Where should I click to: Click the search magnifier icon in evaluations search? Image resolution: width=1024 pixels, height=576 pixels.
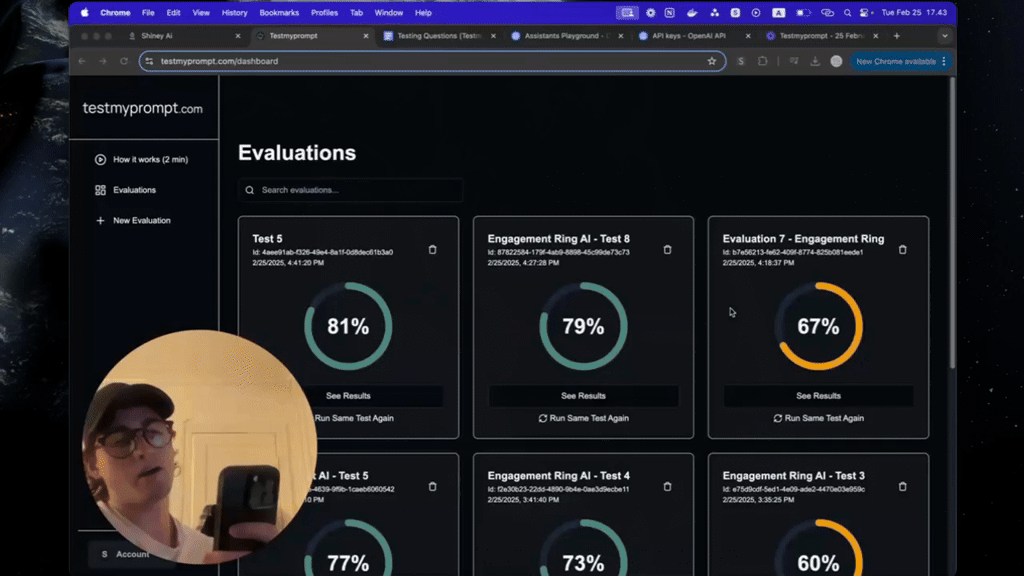pos(249,190)
